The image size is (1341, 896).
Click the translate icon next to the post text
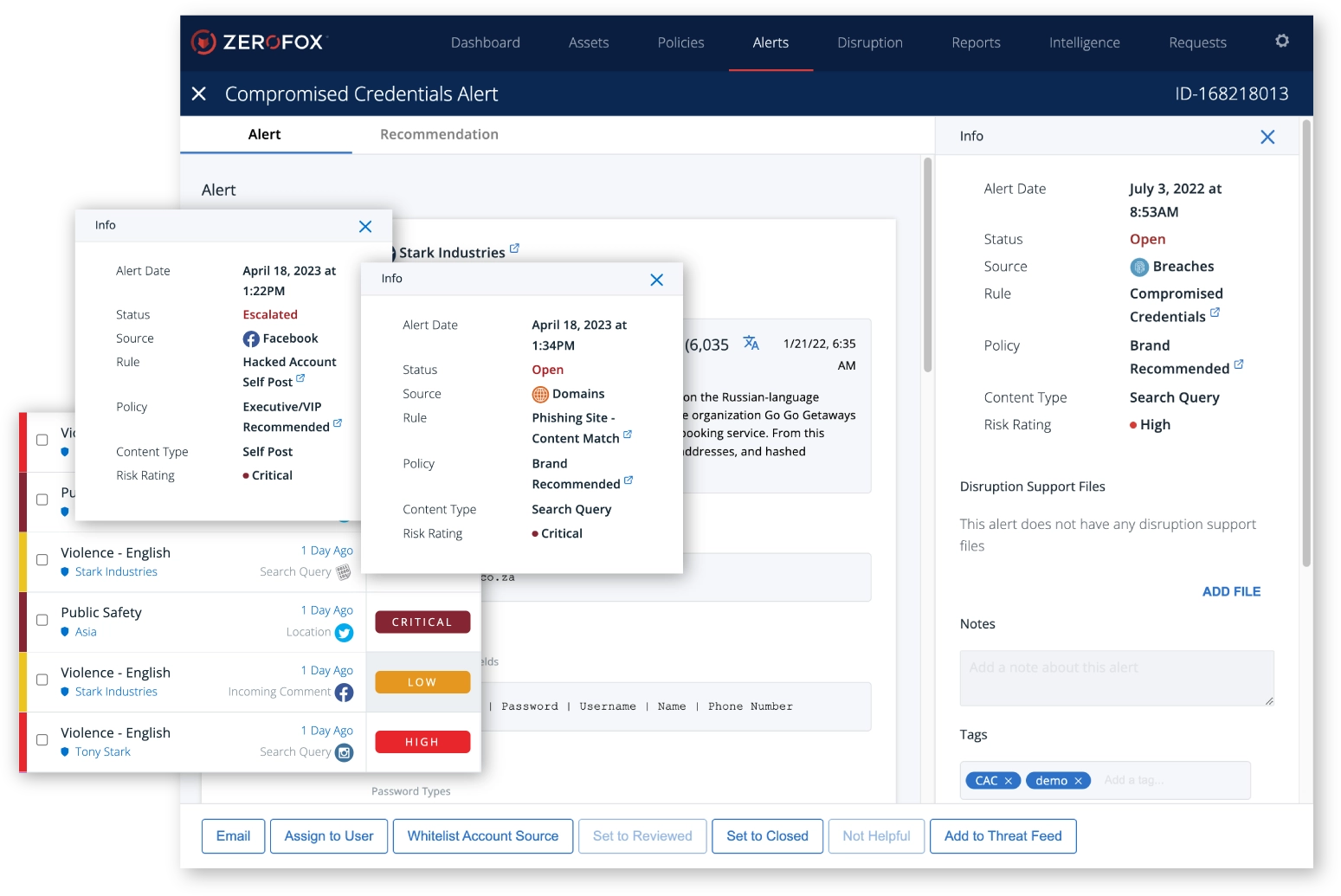click(x=751, y=343)
